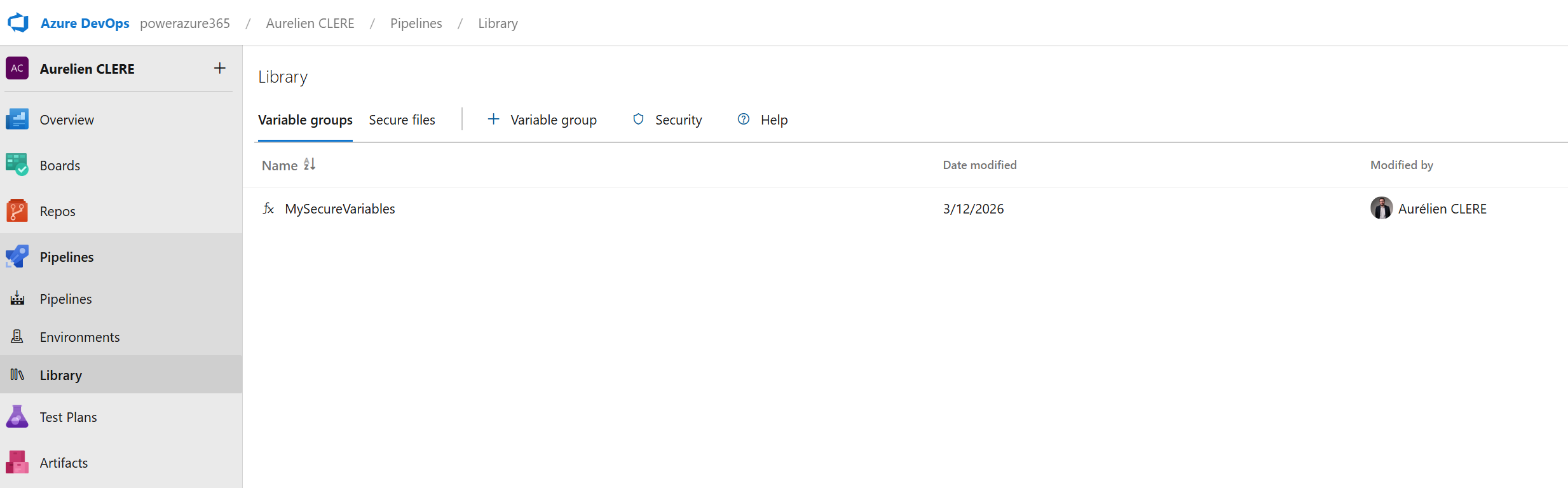1568x488 pixels.
Task: Select Overview in the sidebar
Action: click(x=67, y=120)
